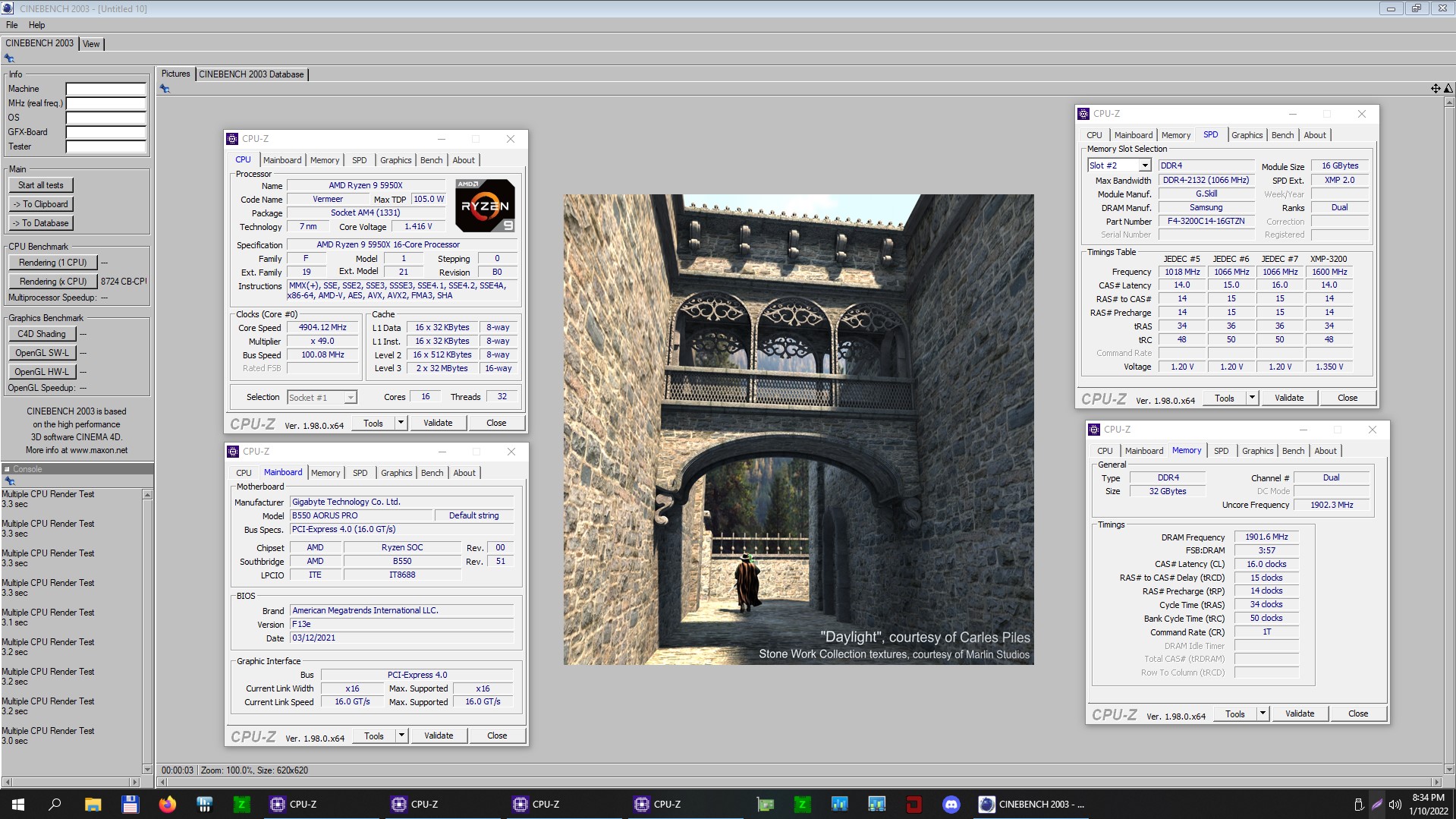Click the To Database button
Image resolution: width=1456 pixels, height=819 pixels.
(x=41, y=223)
